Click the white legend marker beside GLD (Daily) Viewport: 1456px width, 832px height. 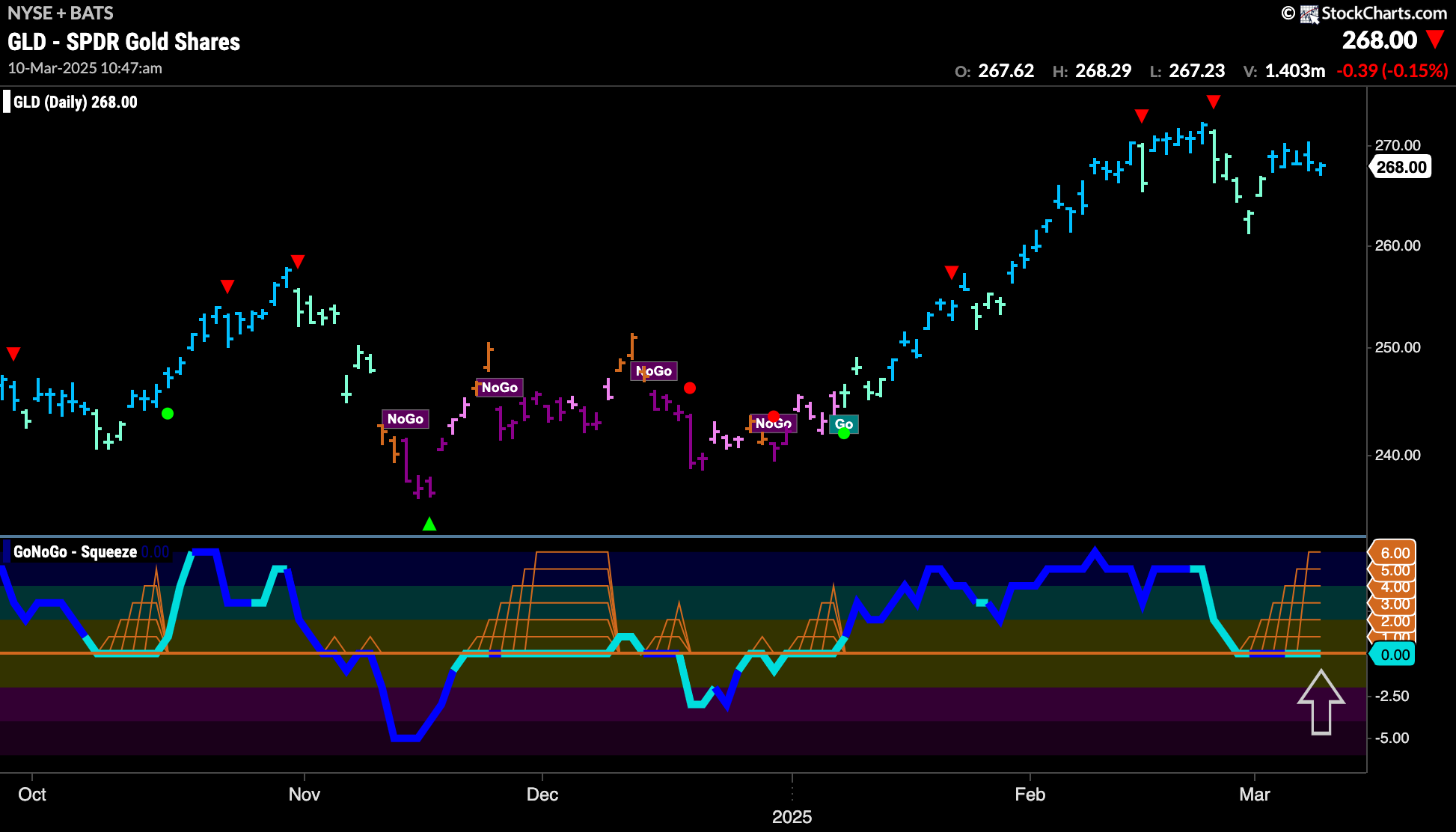[7, 102]
